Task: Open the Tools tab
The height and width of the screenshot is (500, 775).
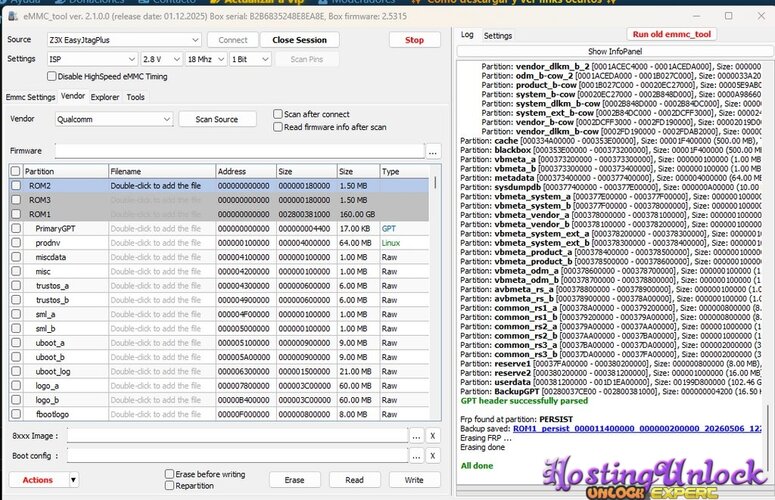Action: click(x=135, y=97)
